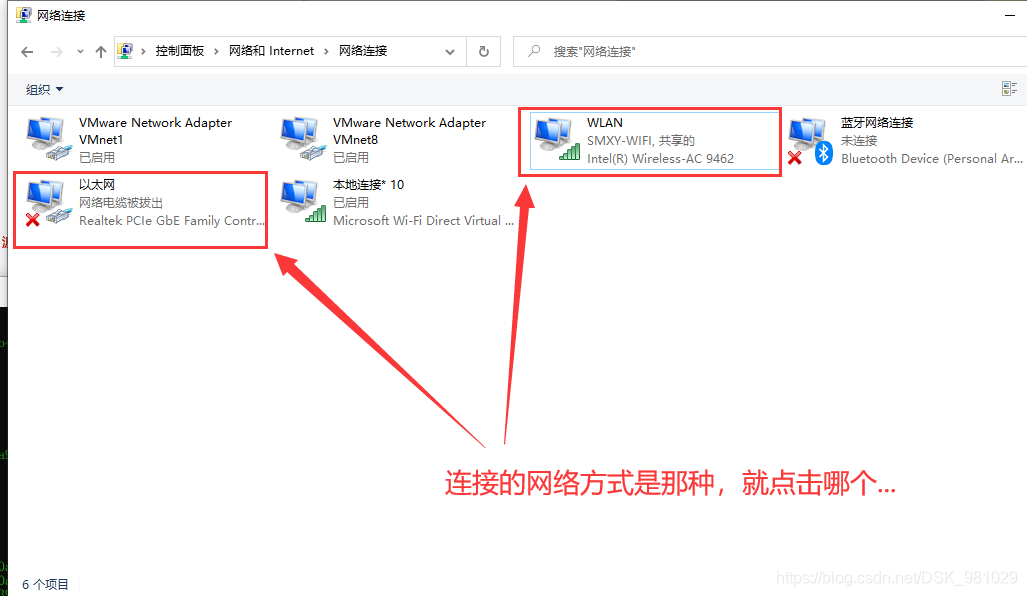The height and width of the screenshot is (596, 1027).
Task: Change view using the view options icon
Action: 1009,88
